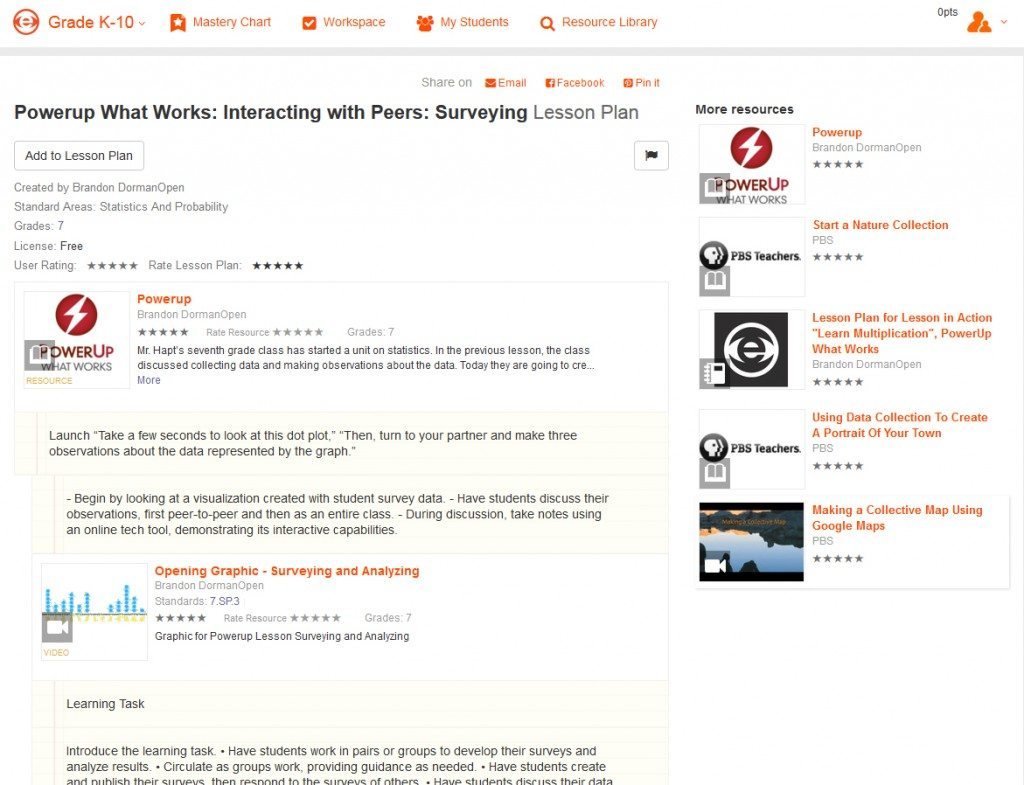This screenshot has width=1024, height=785.
Task: Open the My Students page
Action: click(463, 21)
